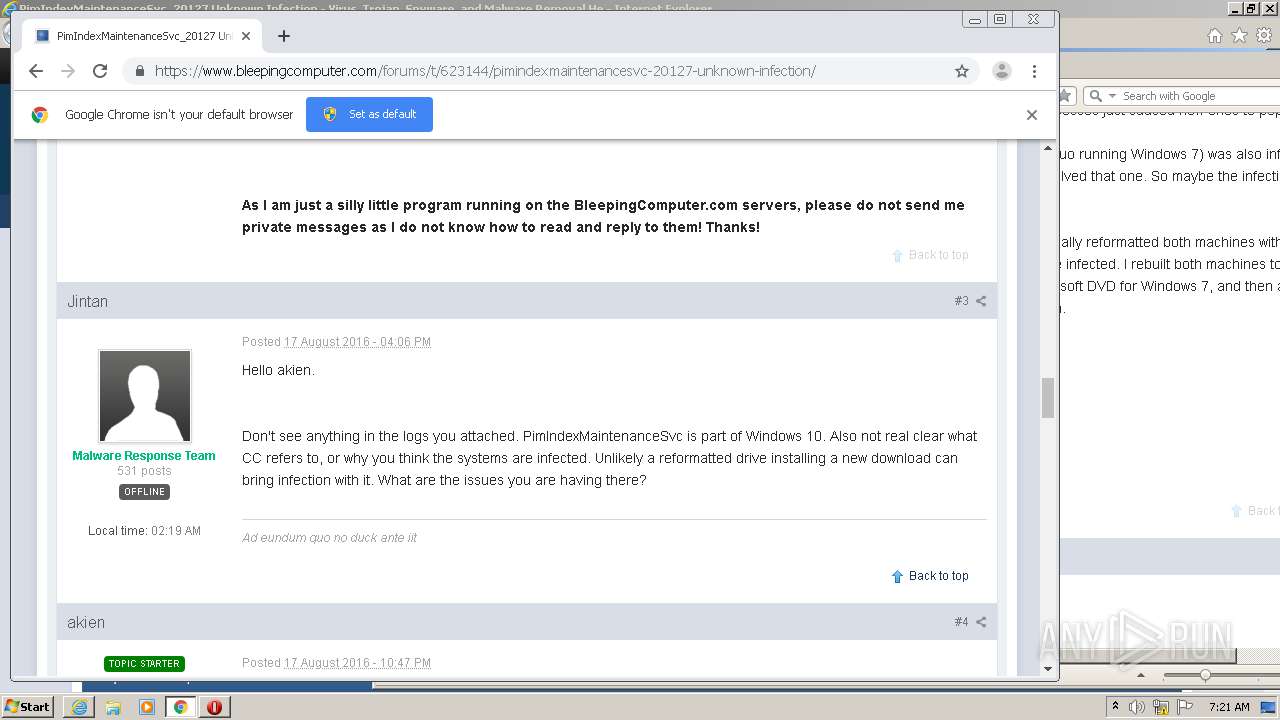The width and height of the screenshot is (1280, 720).
Task: Open Windows Media Player on taskbar
Action: point(147,707)
